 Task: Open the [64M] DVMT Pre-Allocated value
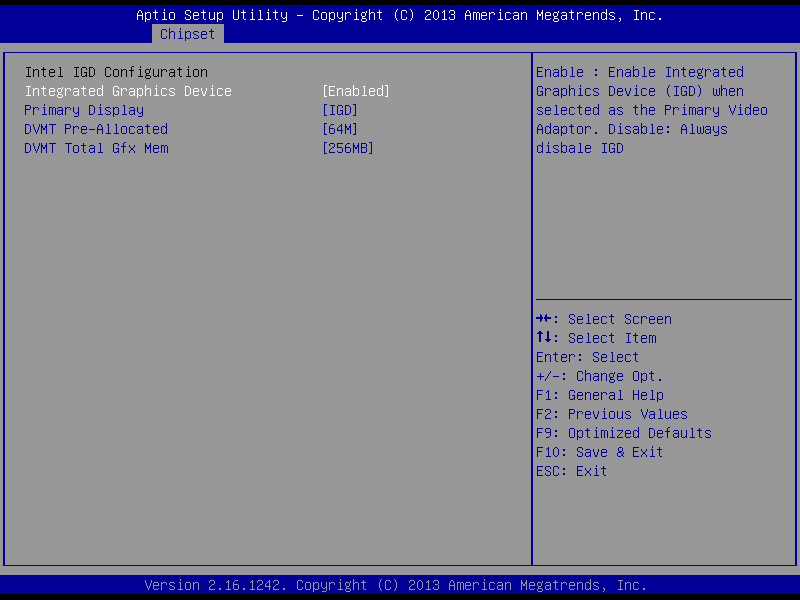[x=339, y=129]
